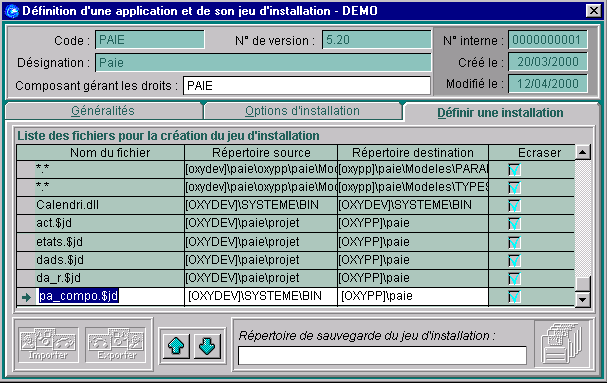Click the Code field containing PAIE
Screen dimensions: 607x383
pyautogui.click(x=150, y=40)
